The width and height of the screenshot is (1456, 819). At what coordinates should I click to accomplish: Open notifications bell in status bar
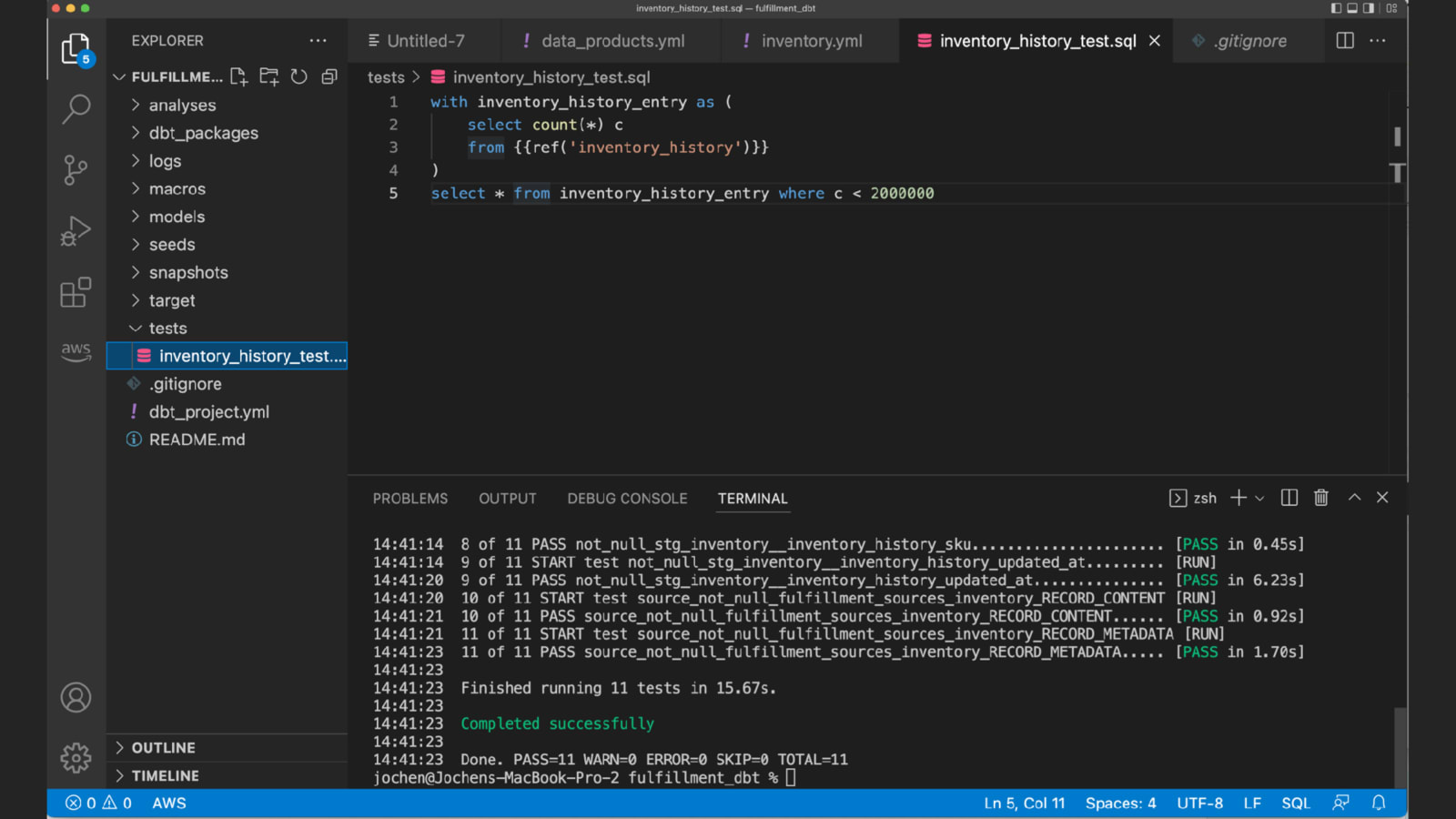1379,803
